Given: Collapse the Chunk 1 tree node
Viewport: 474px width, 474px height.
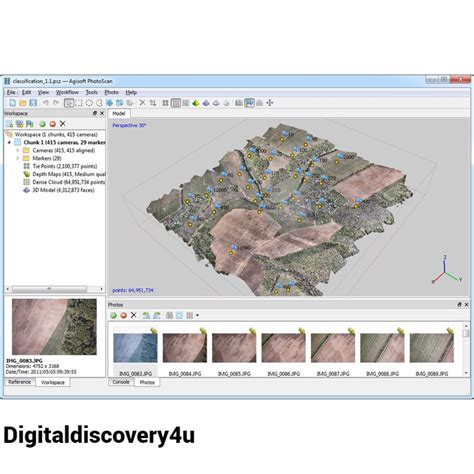Looking at the screenshot, I should pyautogui.click(x=9, y=142).
